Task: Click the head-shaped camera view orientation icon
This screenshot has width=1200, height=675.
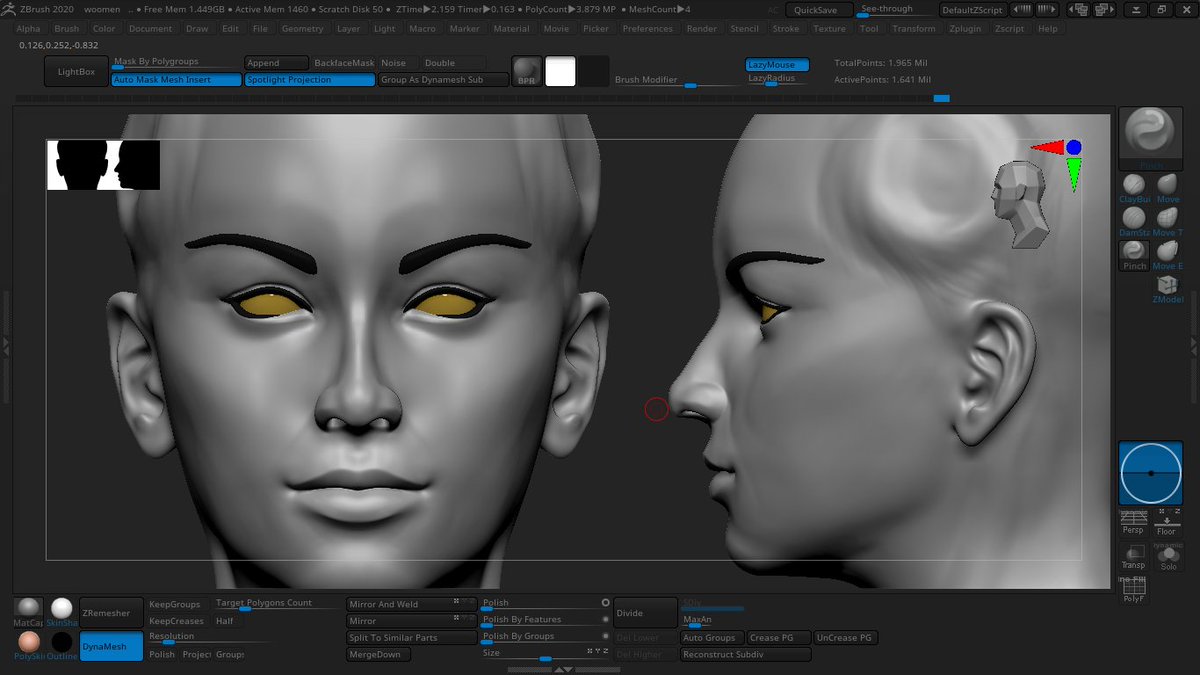Action: tap(1018, 205)
